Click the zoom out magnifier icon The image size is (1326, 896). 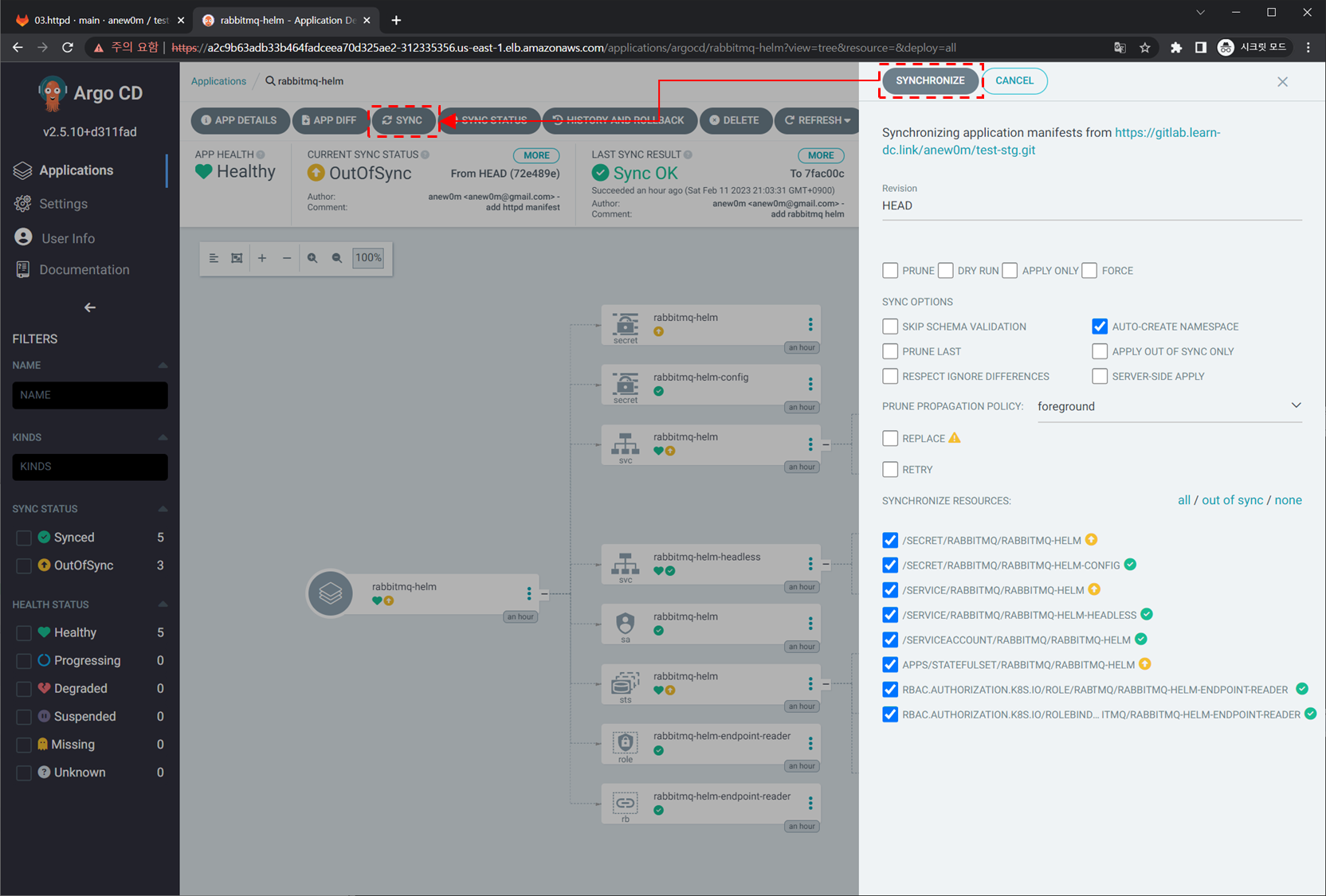(337, 258)
